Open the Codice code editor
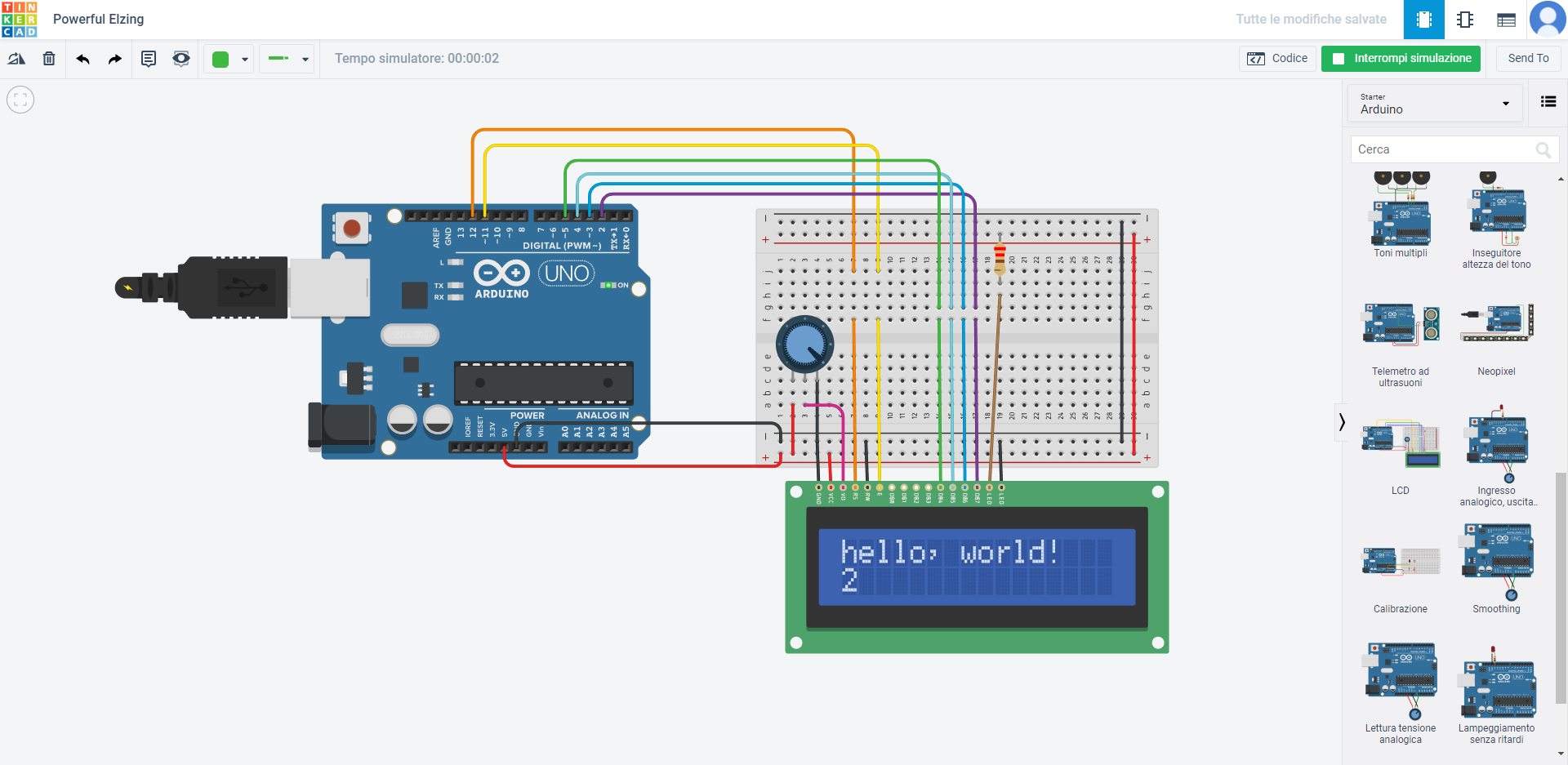This screenshot has width=1568, height=765. [x=1277, y=59]
